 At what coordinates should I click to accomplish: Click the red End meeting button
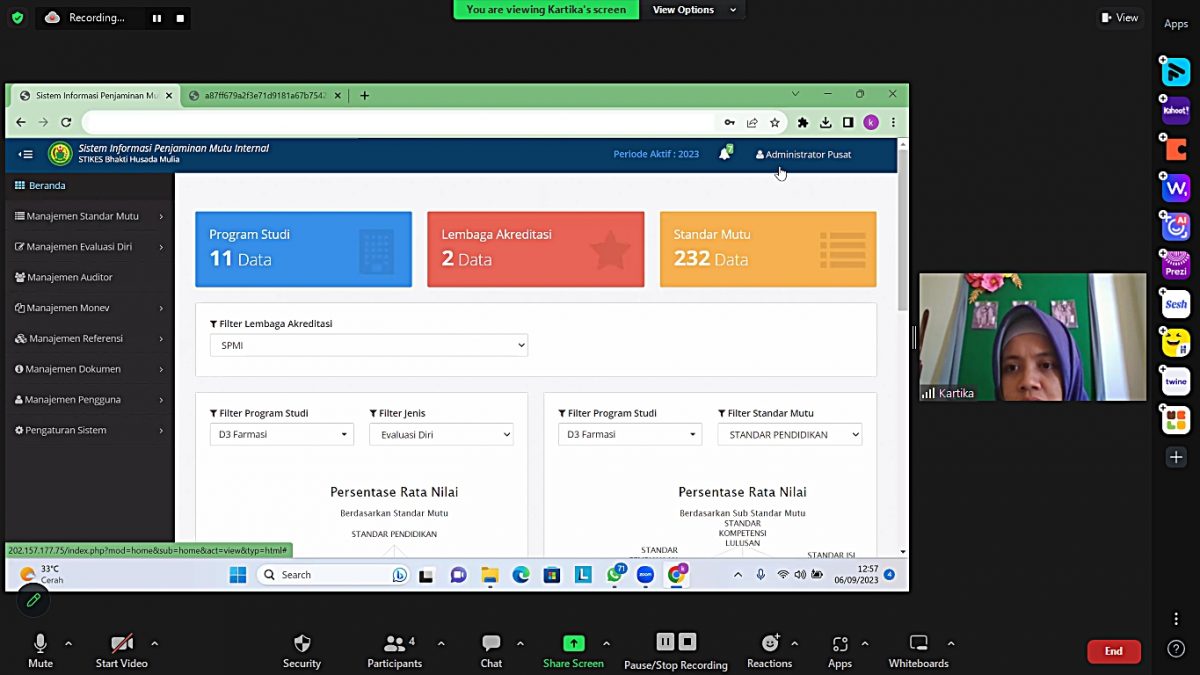tap(1113, 651)
